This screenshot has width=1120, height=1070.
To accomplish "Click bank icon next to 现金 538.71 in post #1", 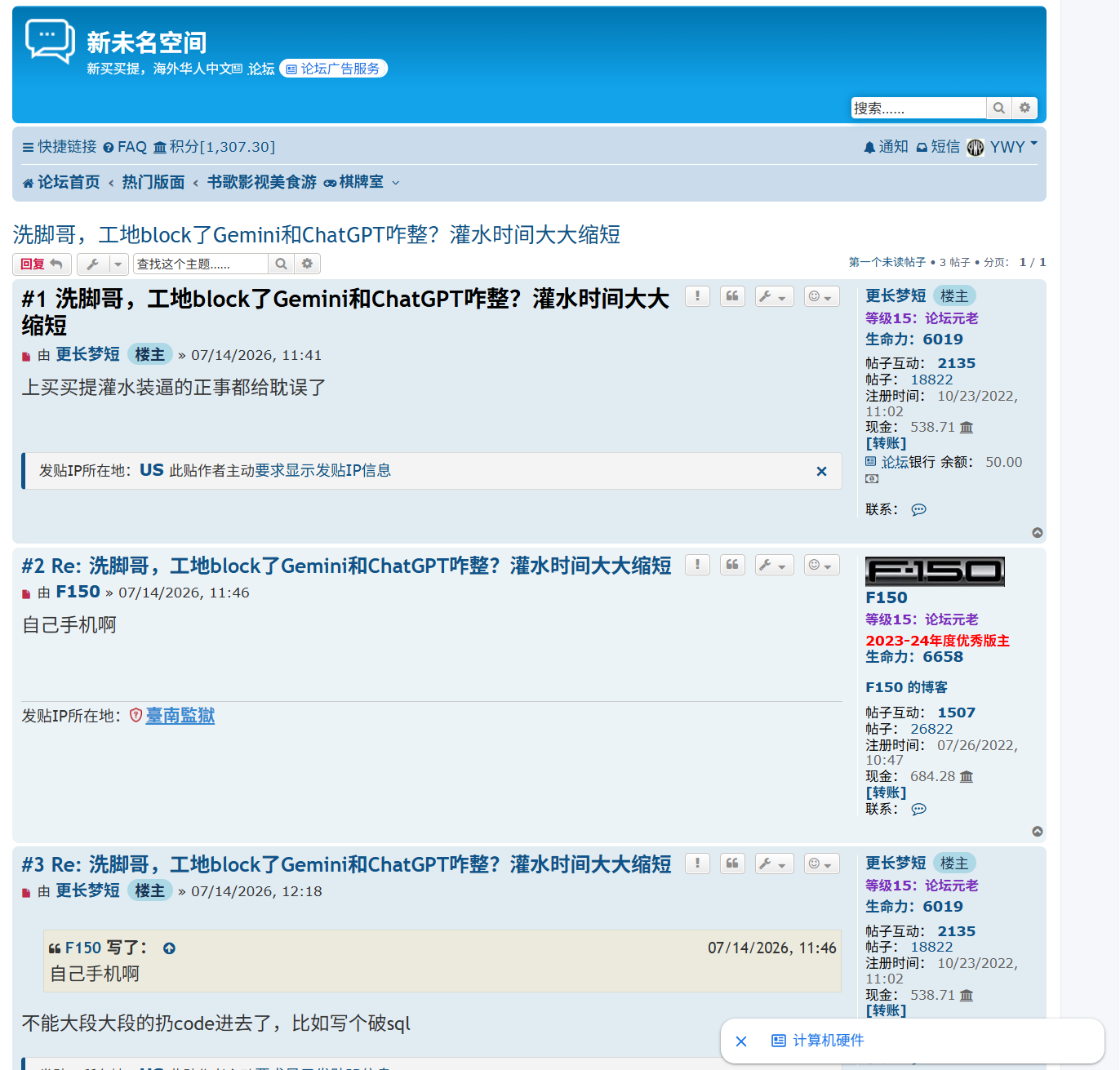I will (967, 427).
